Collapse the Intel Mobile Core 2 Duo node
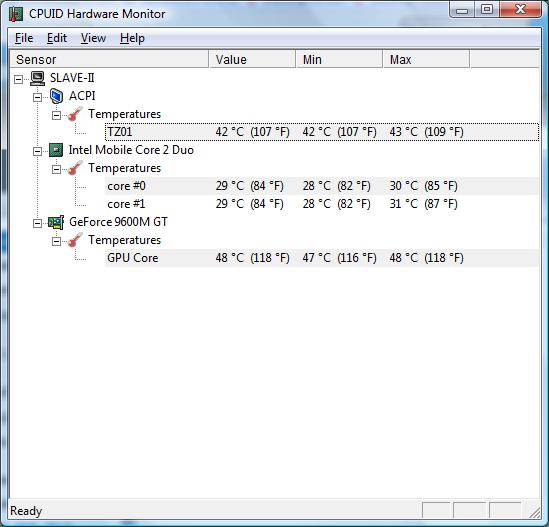 point(37,151)
